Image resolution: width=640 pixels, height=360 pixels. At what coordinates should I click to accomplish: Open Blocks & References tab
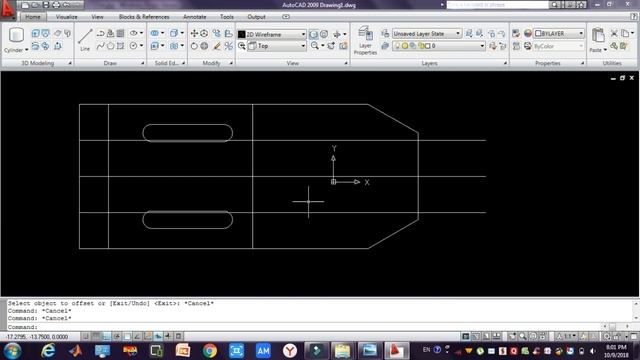144,17
